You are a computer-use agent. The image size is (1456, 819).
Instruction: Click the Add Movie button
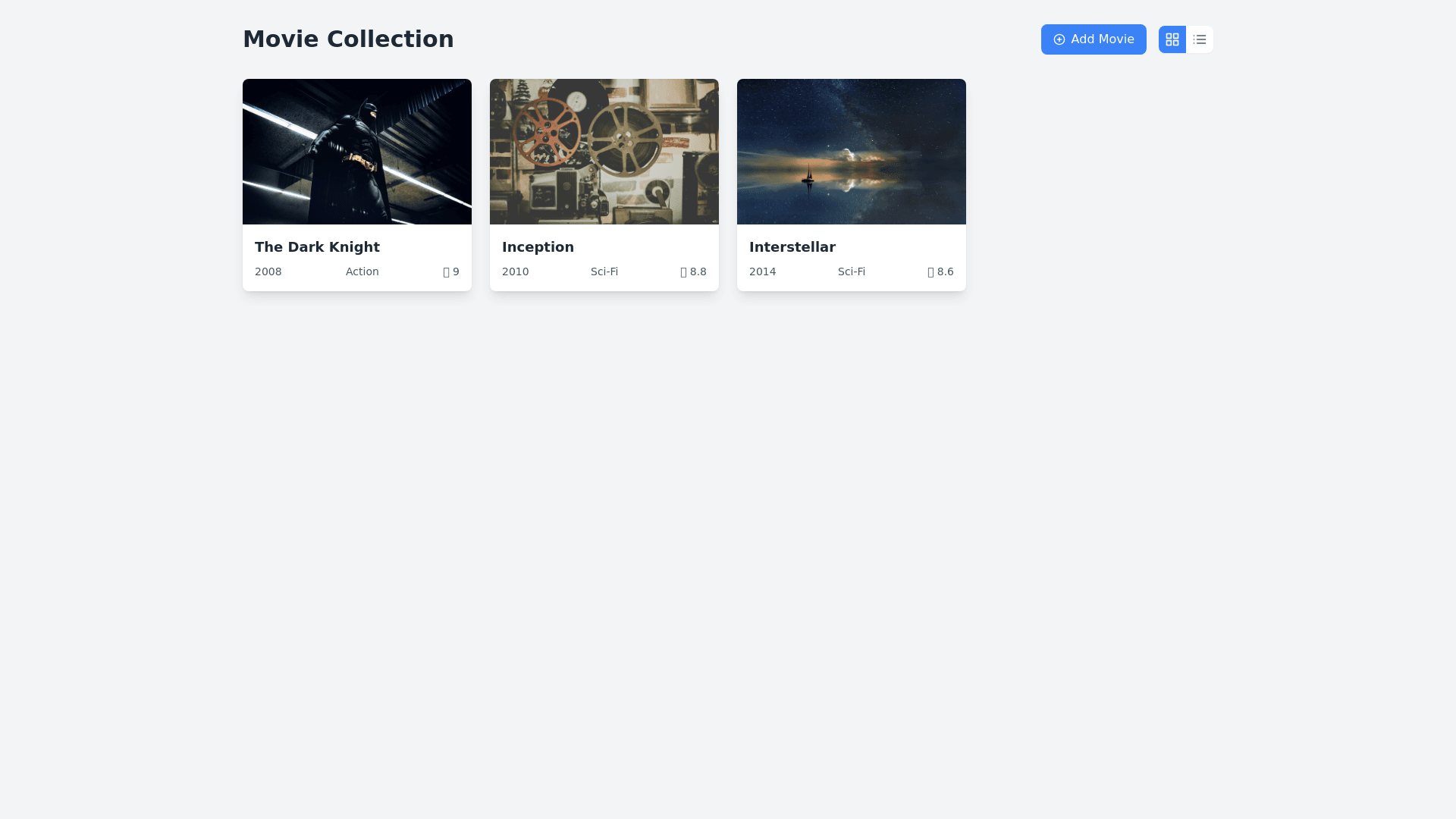click(1093, 39)
